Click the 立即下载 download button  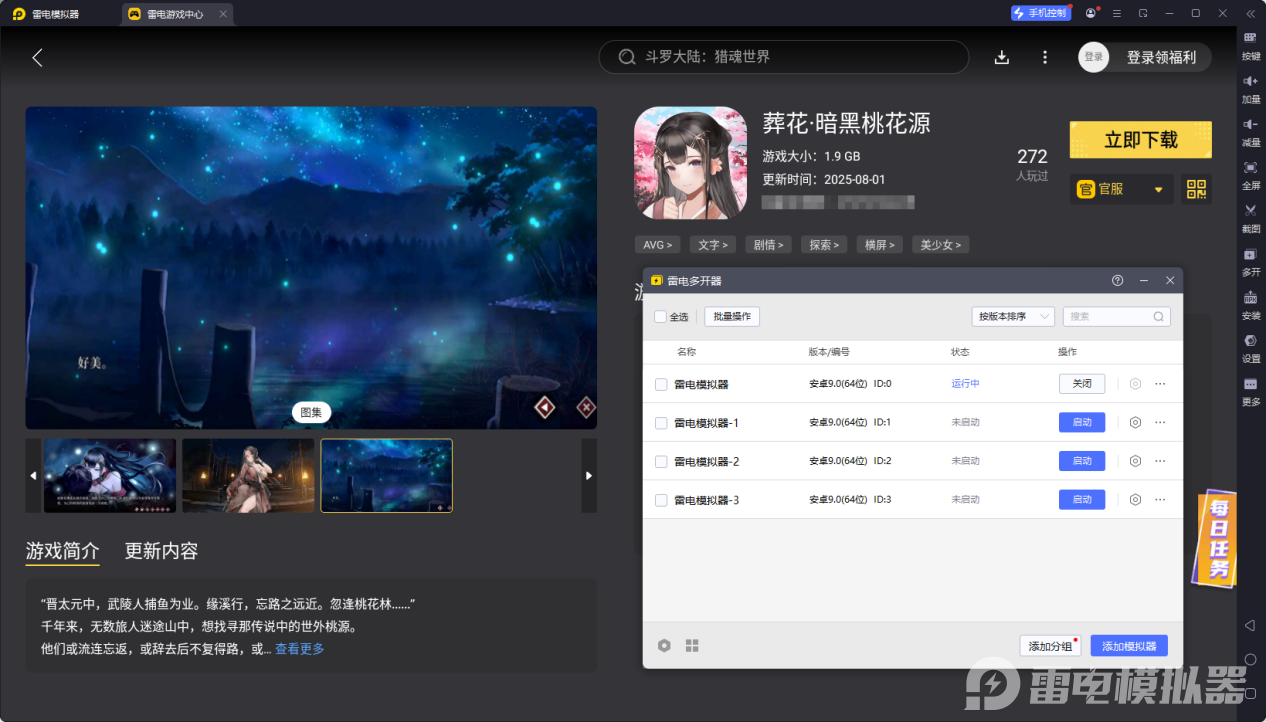pyautogui.click(x=1141, y=140)
